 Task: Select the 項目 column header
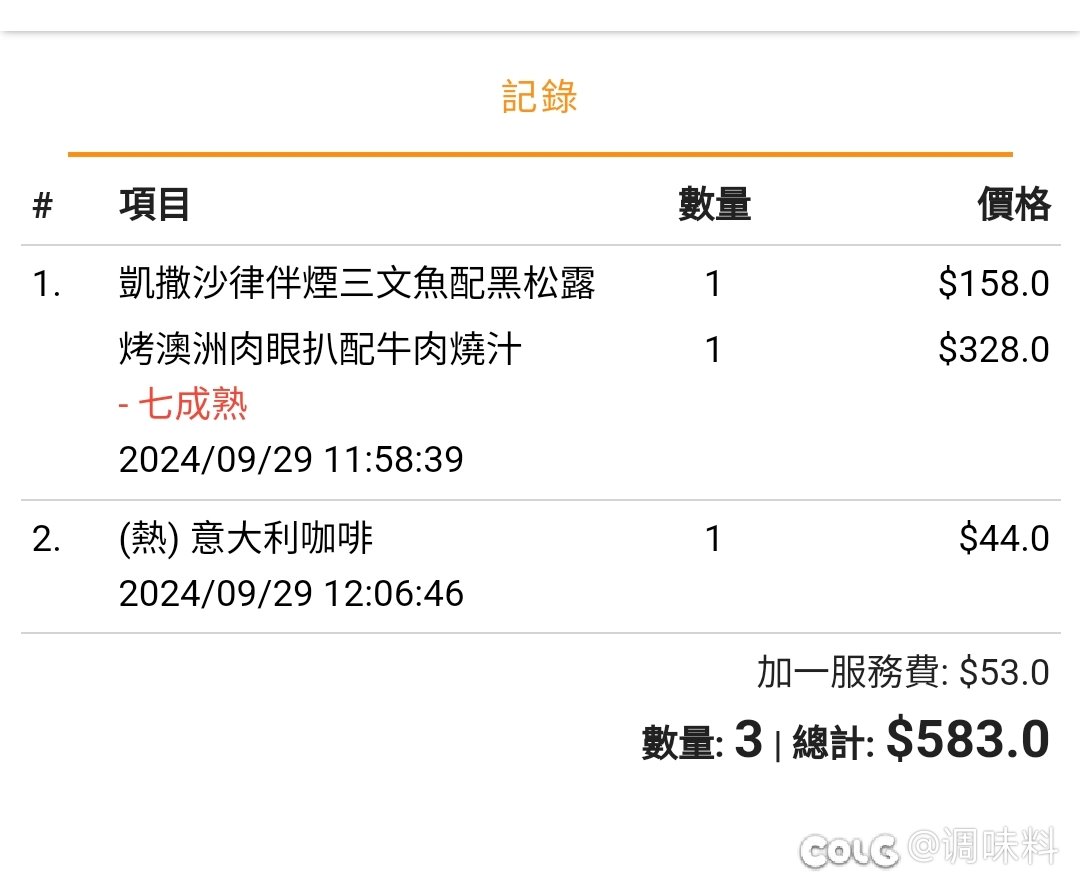pyautogui.click(x=154, y=205)
